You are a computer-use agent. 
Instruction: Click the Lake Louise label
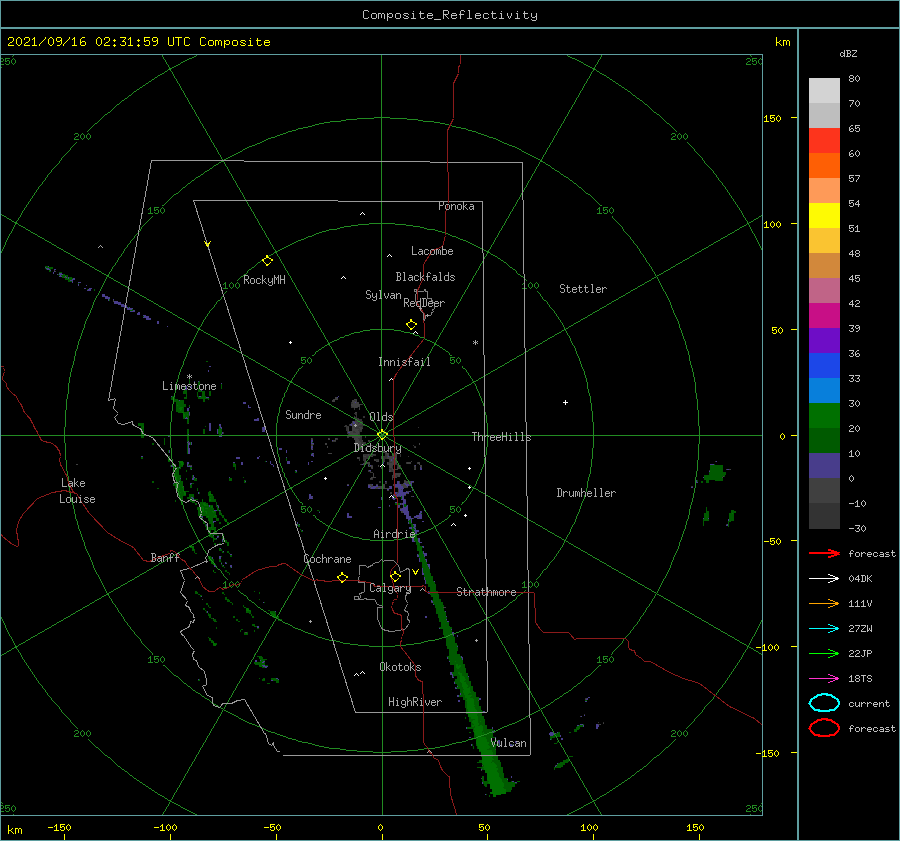click(77, 491)
